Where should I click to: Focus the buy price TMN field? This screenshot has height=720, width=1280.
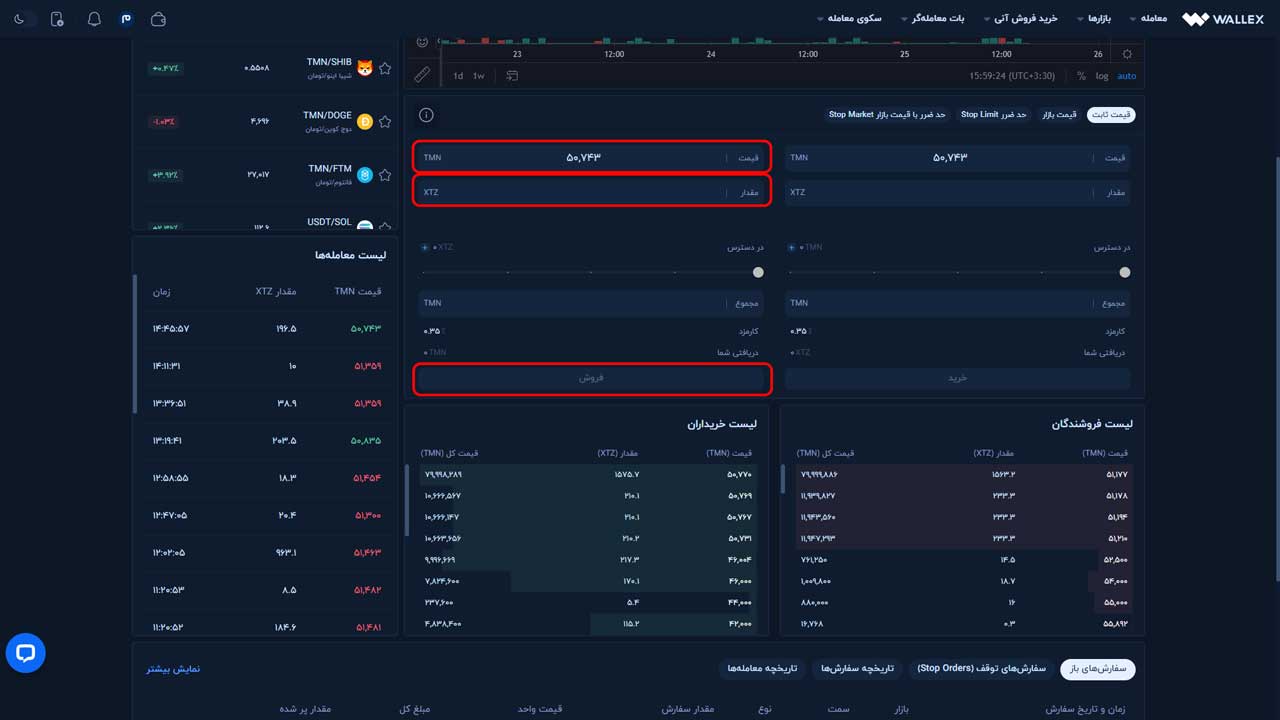(957, 158)
